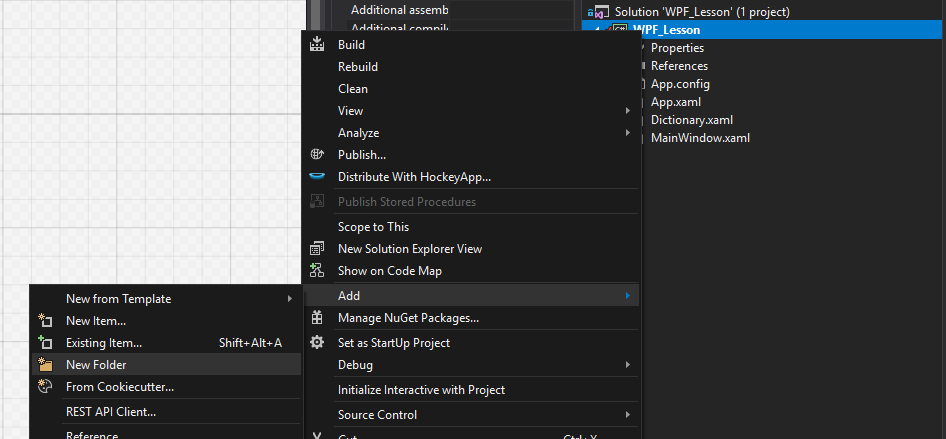Image resolution: width=946 pixels, height=439 pixels.
Task: Click the Show on Code Map icon
Action: click(317, 270)
